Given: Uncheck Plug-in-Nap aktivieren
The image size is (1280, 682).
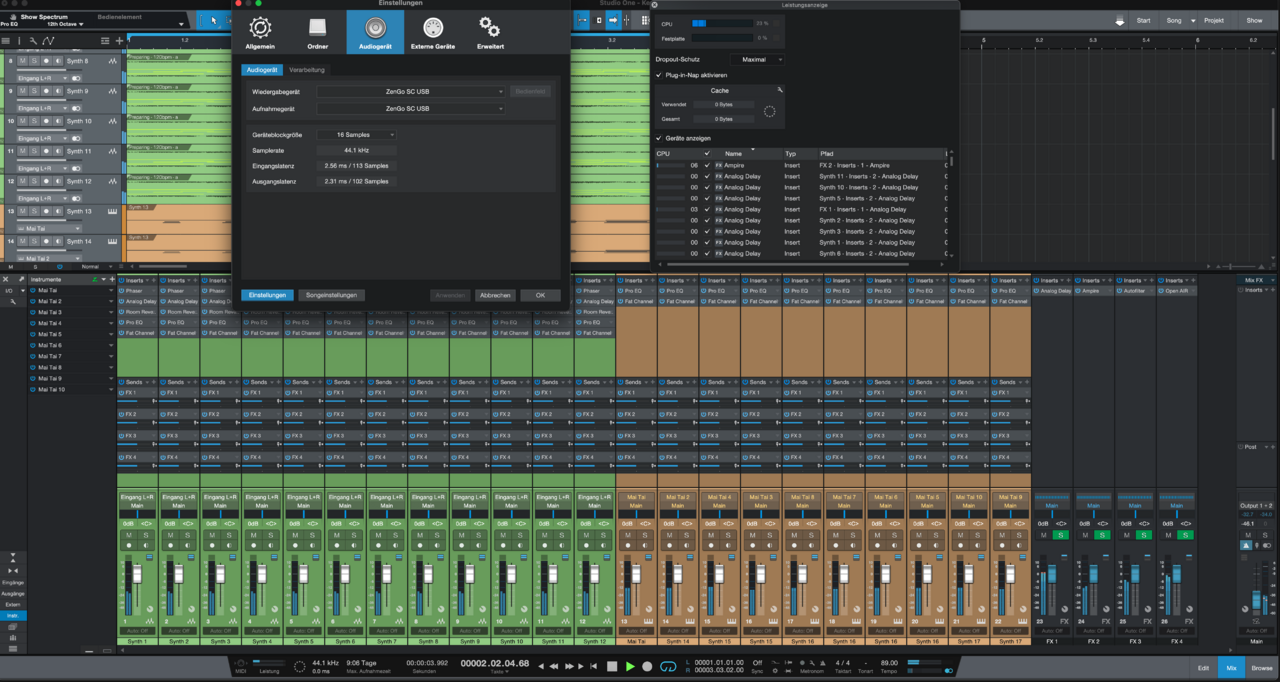Looking at the screenshot, I should click(658, 75).
